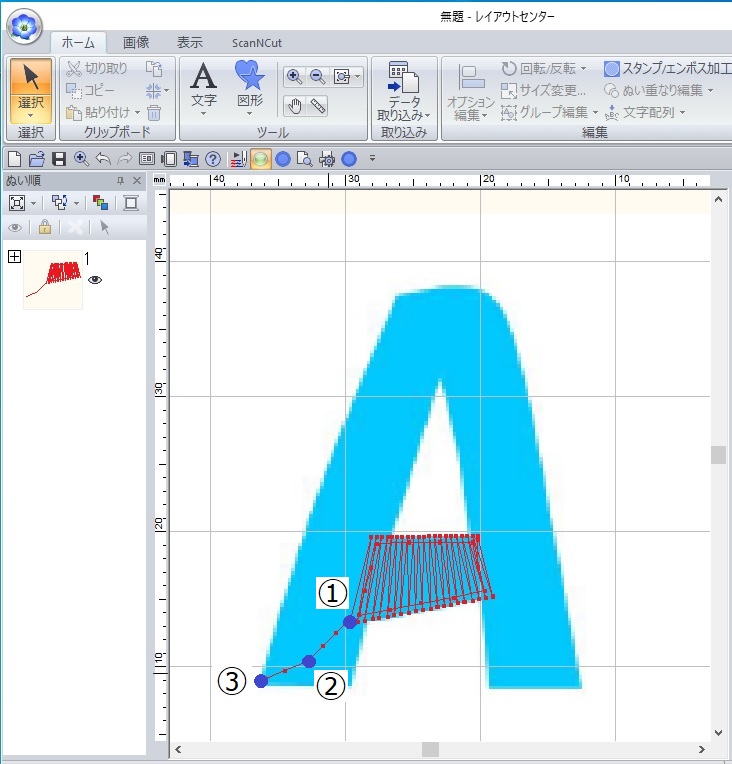Select the ruler measure tool
Screen dimensions: 732x764
[x=318, y=106]
